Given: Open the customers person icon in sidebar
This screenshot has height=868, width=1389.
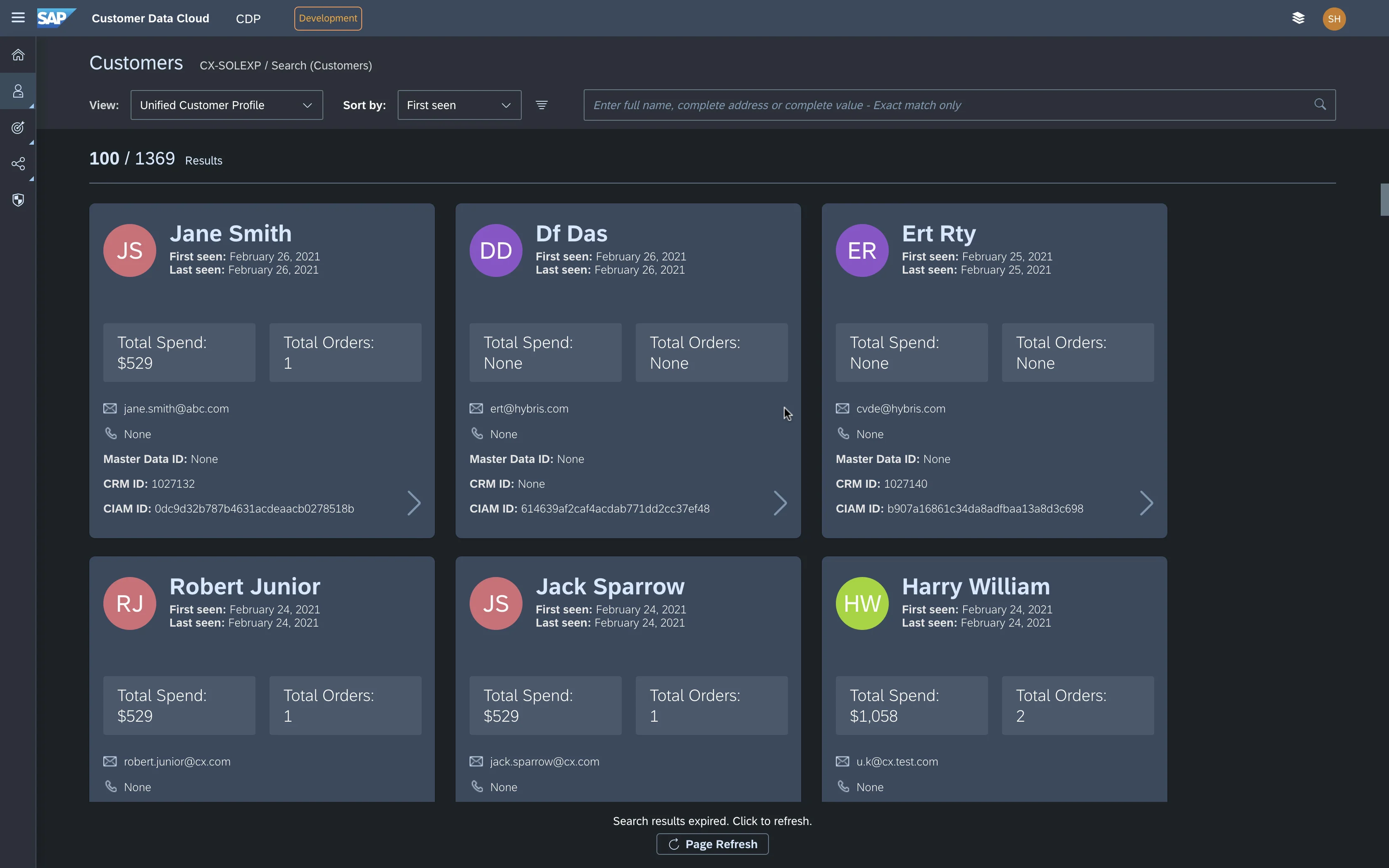Looking at the screenshot, I should pyautogui.click(x=18, y=91).
